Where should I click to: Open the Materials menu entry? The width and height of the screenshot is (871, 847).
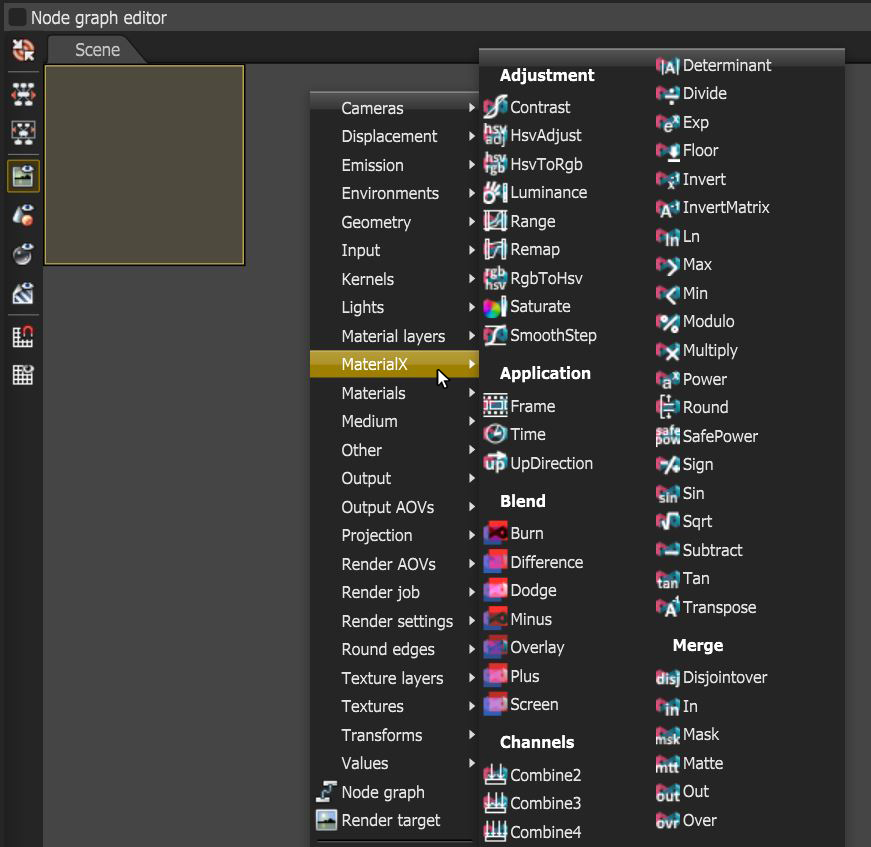[x=394, y=393]
